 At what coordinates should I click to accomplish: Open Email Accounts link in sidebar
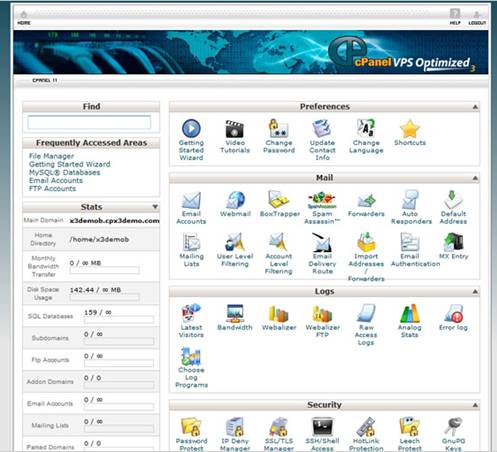(x=56, y=180)
